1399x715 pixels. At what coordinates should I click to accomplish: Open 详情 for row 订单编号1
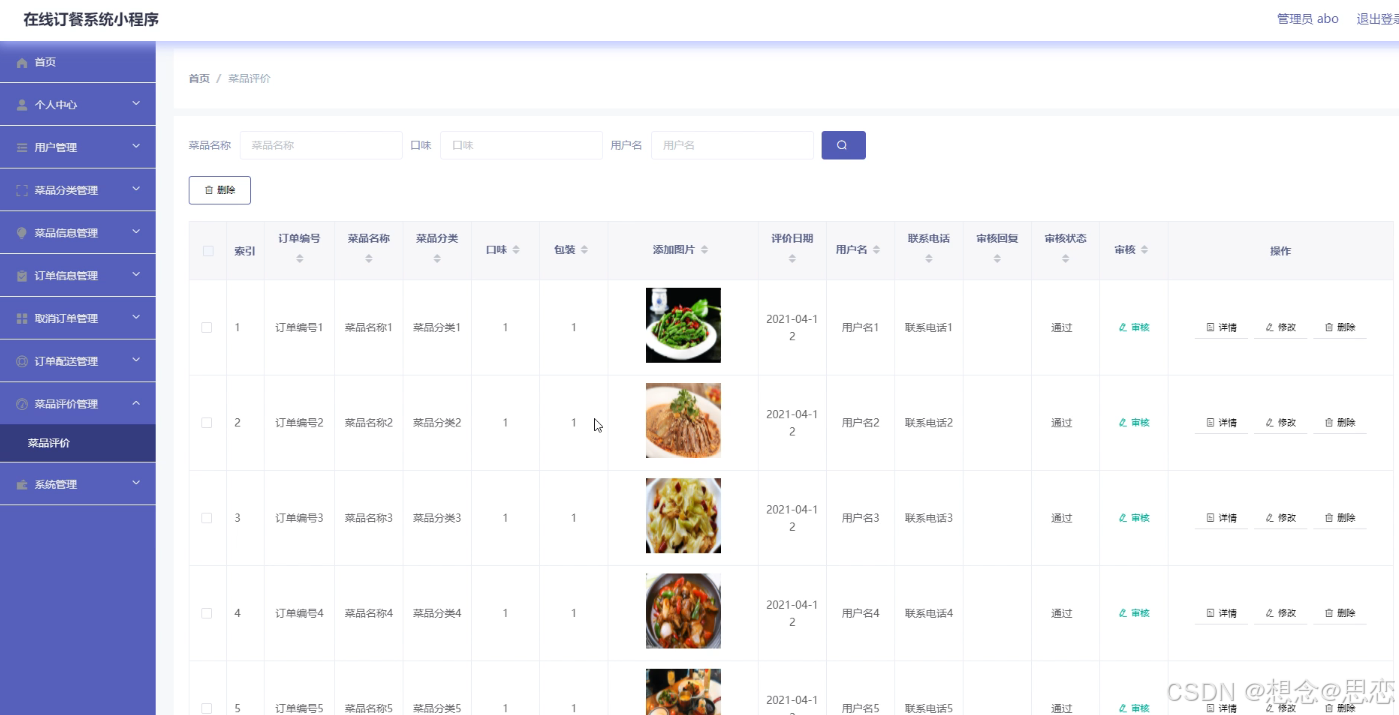pos(1221,328)
